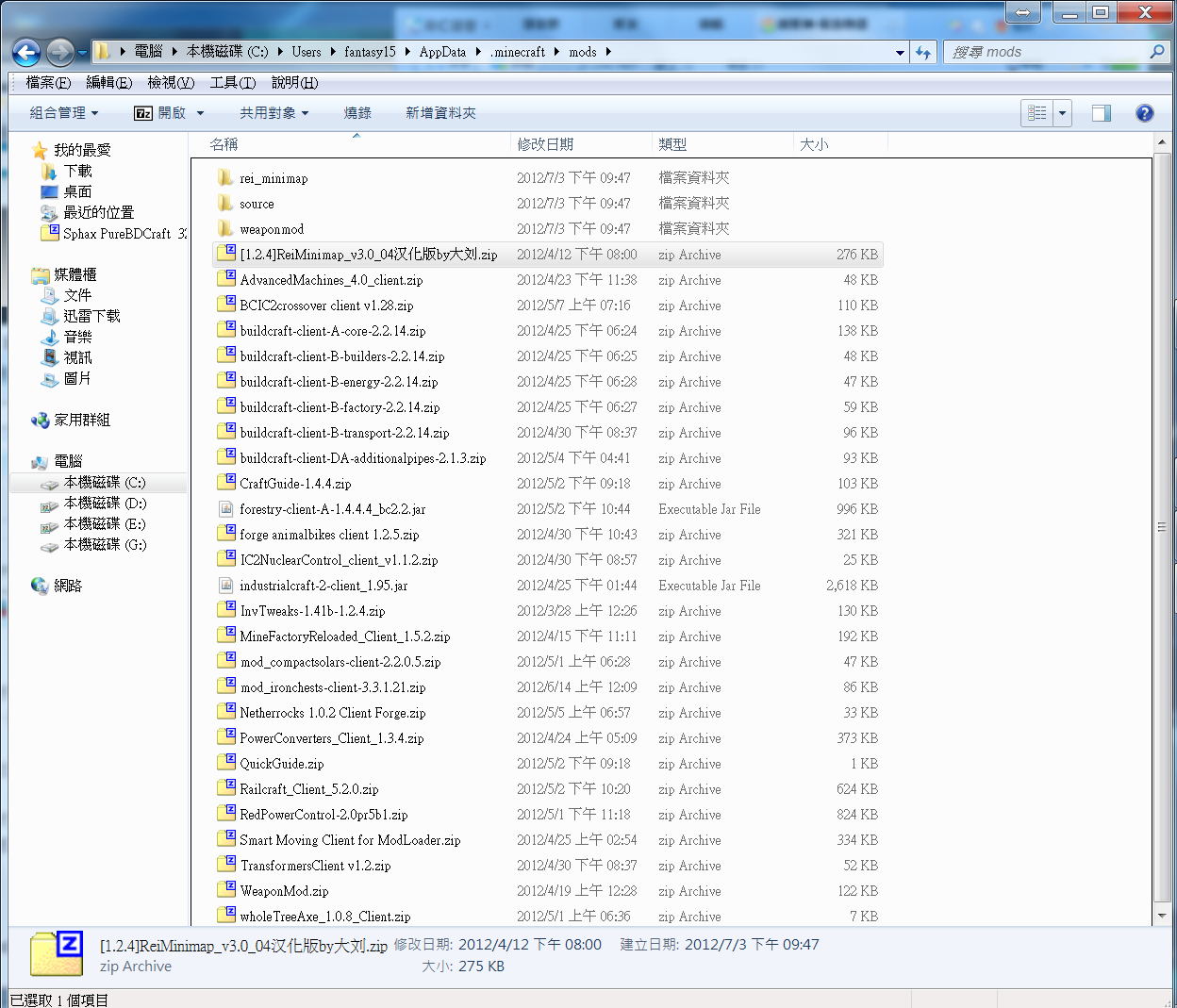Click the Users breadcrumb segment
Viewport: 1177px width, 1008px height.
[x=307, y=52]
